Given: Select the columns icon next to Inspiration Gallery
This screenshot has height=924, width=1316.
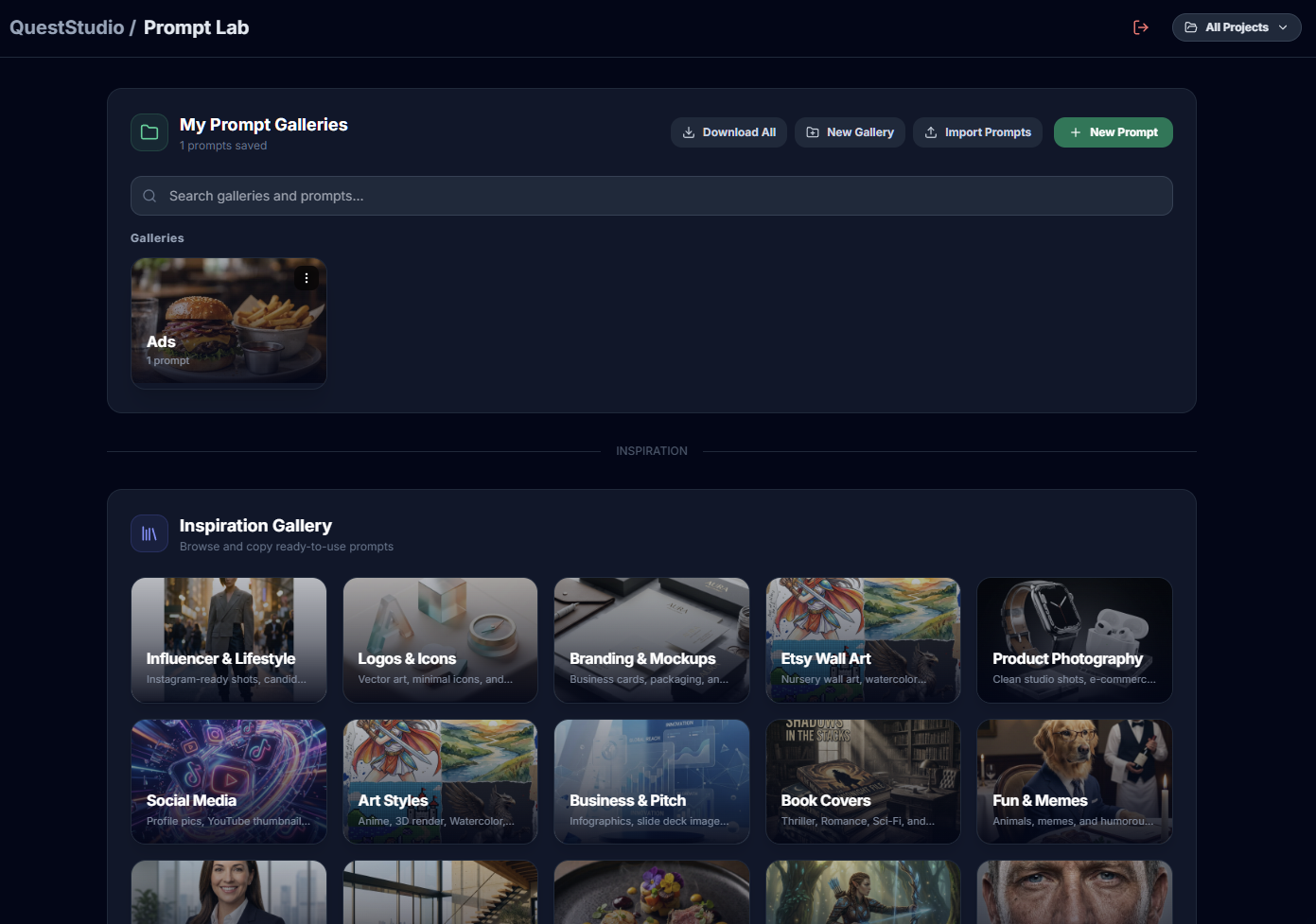Looking at the screenshot, I should [149, 533].
